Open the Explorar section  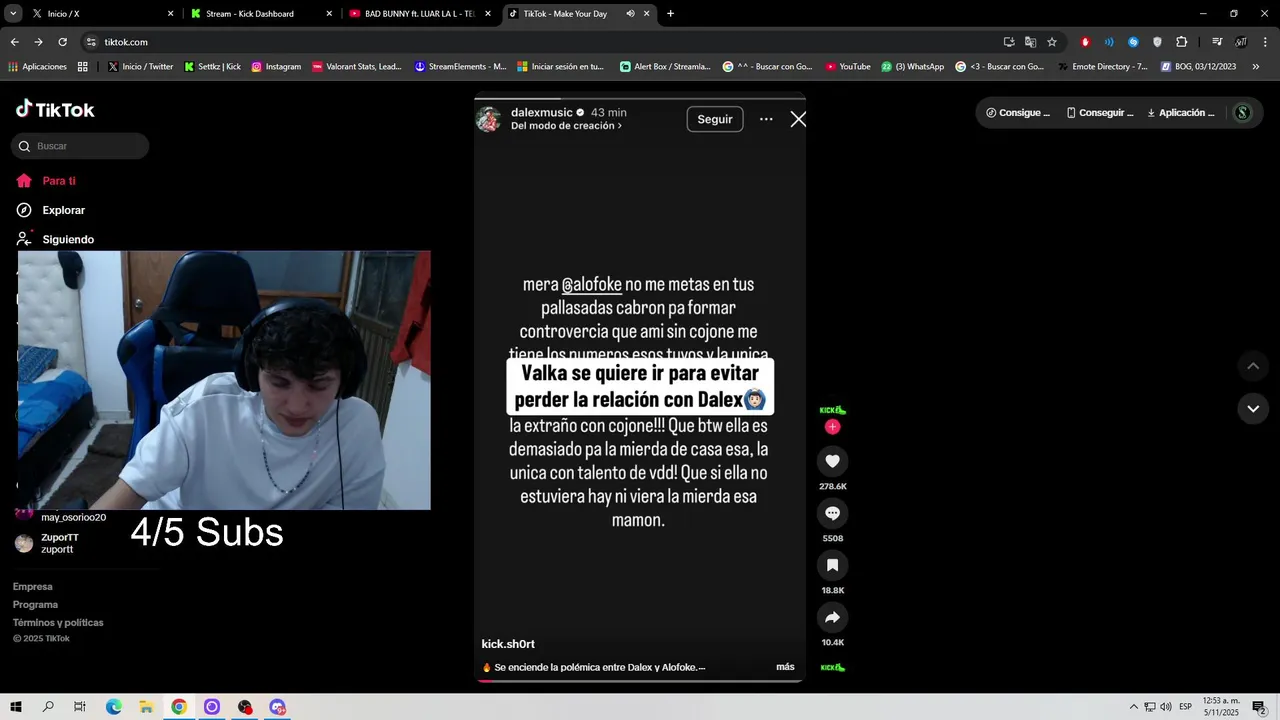(x=63, y=210)
